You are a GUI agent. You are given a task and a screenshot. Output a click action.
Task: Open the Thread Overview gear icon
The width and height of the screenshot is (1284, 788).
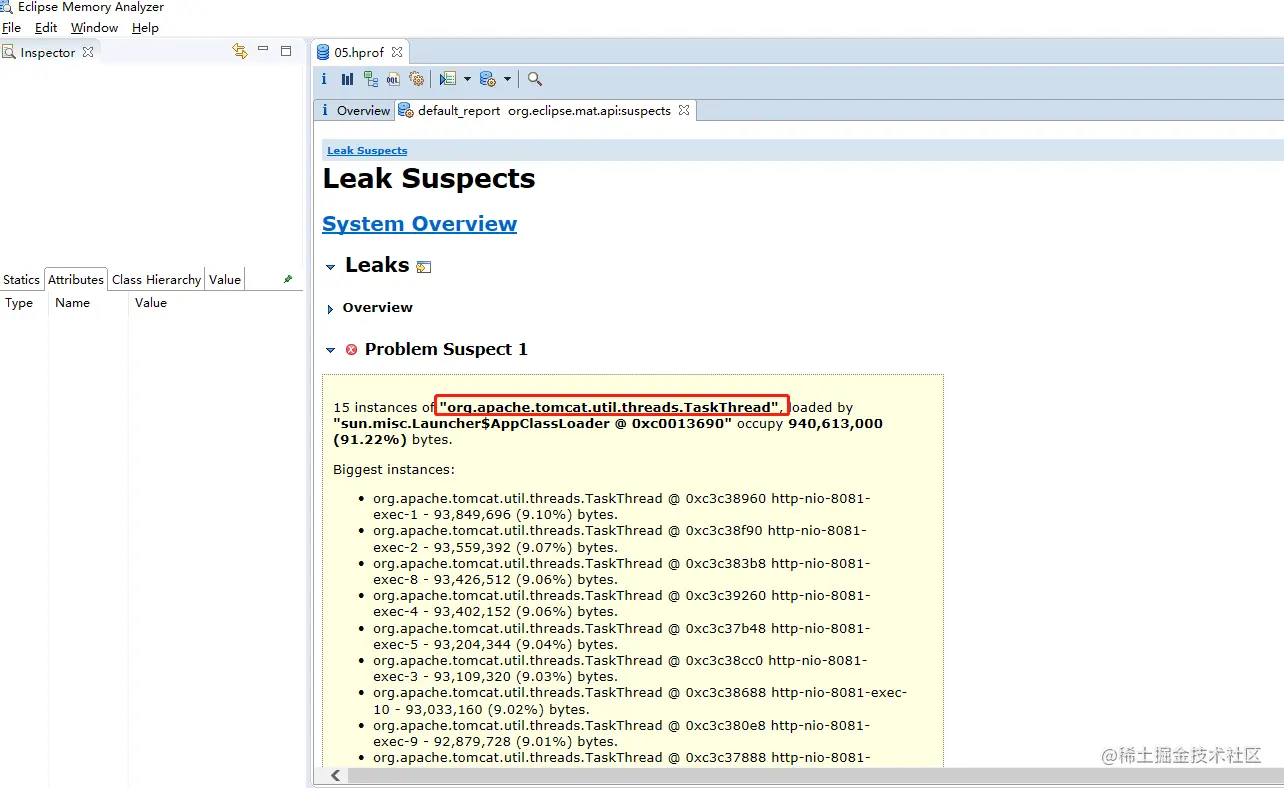pyautogui.click(x=417, y=79)
